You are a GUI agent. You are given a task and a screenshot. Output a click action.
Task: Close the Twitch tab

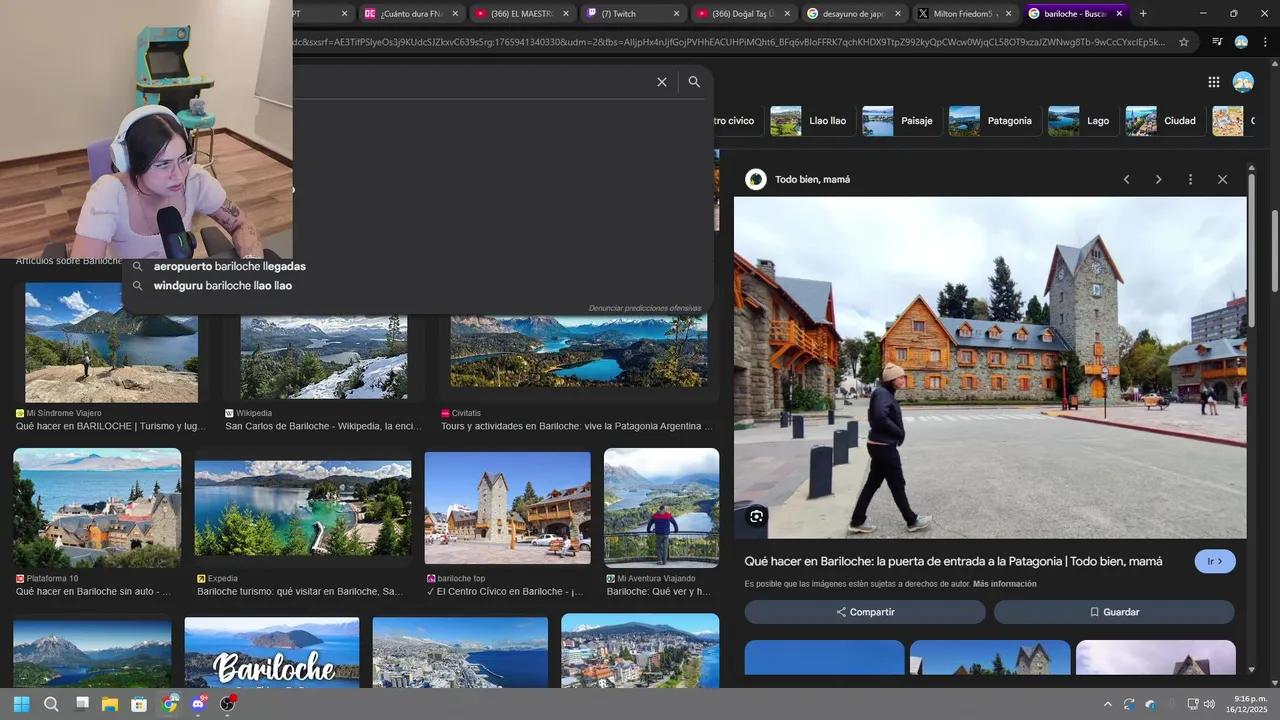(x=677, y=13)
